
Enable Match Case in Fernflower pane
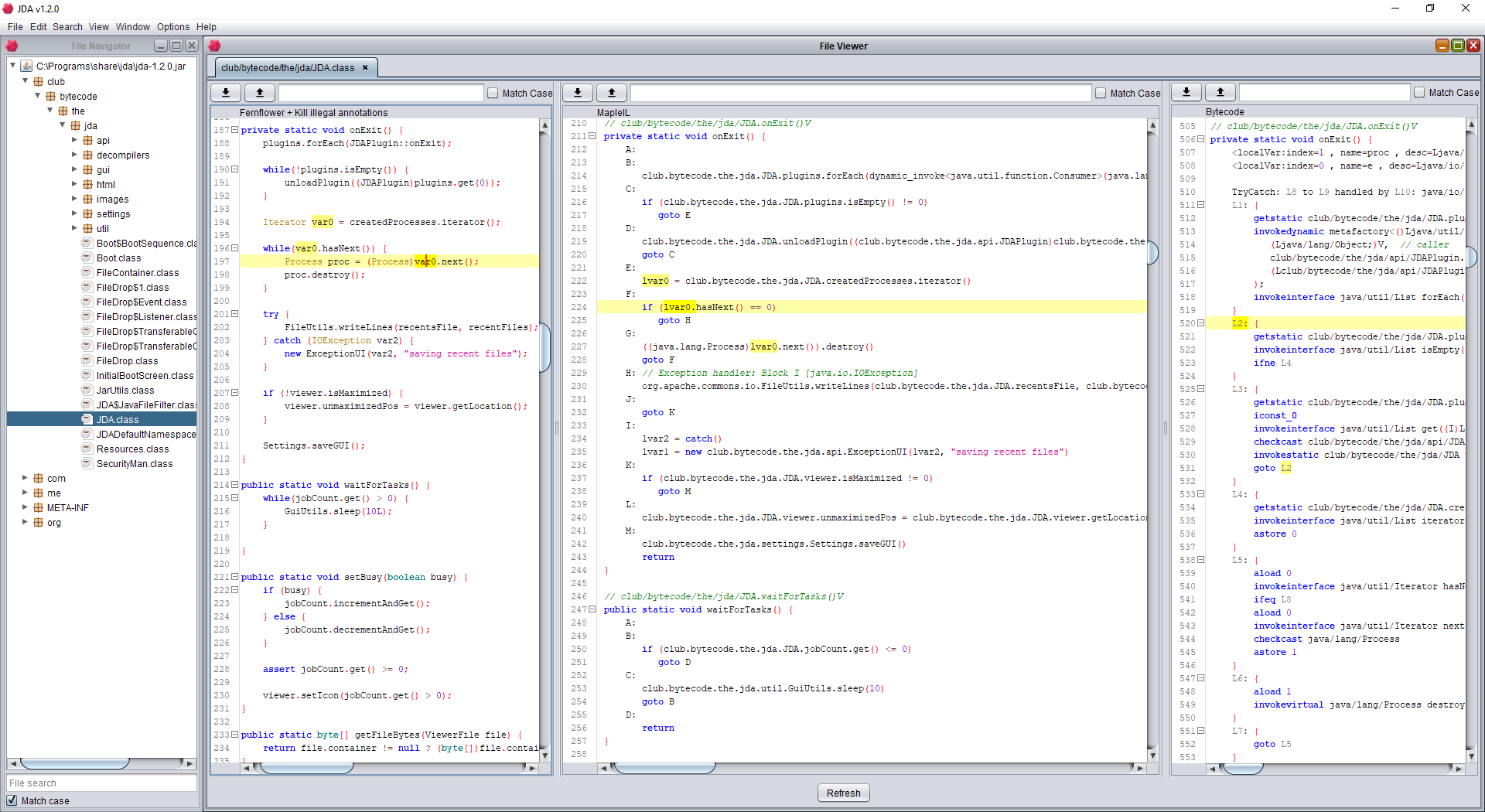[x=493, y=94]
